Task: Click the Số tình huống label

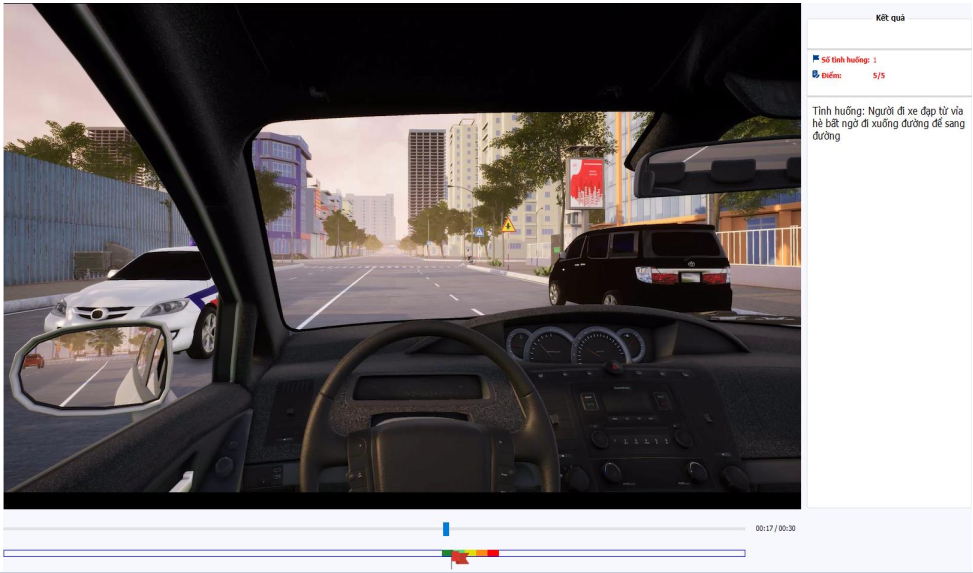Action: click(845, 60)
